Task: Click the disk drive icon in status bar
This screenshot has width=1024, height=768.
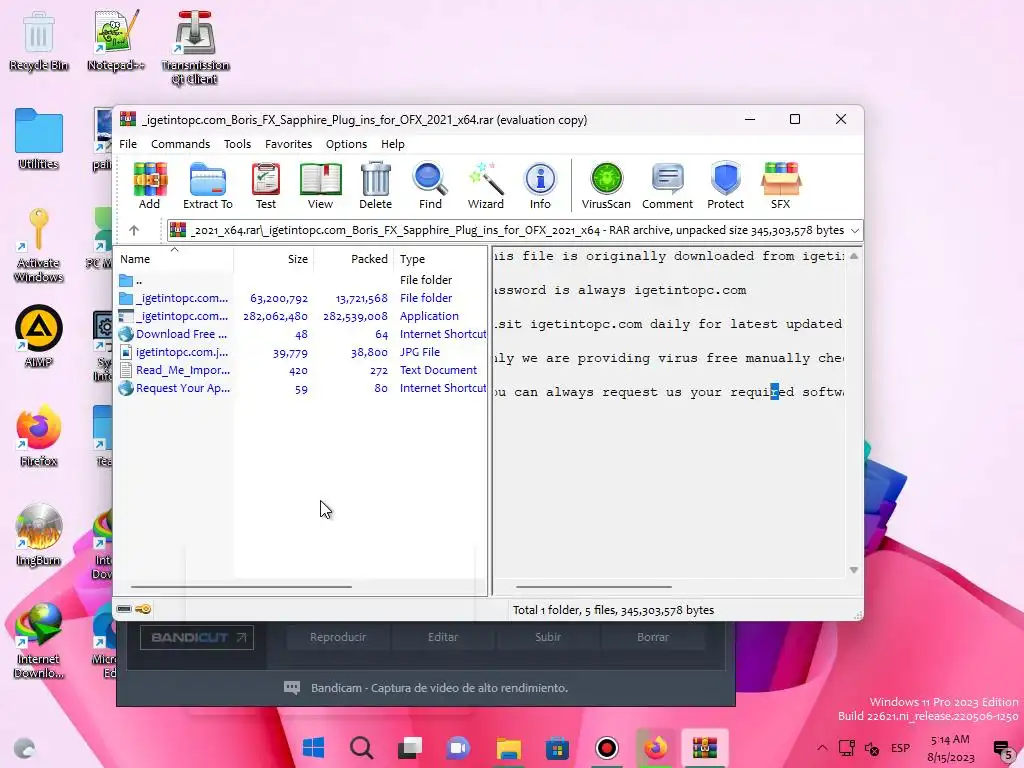Action: [x=124, y=609]
